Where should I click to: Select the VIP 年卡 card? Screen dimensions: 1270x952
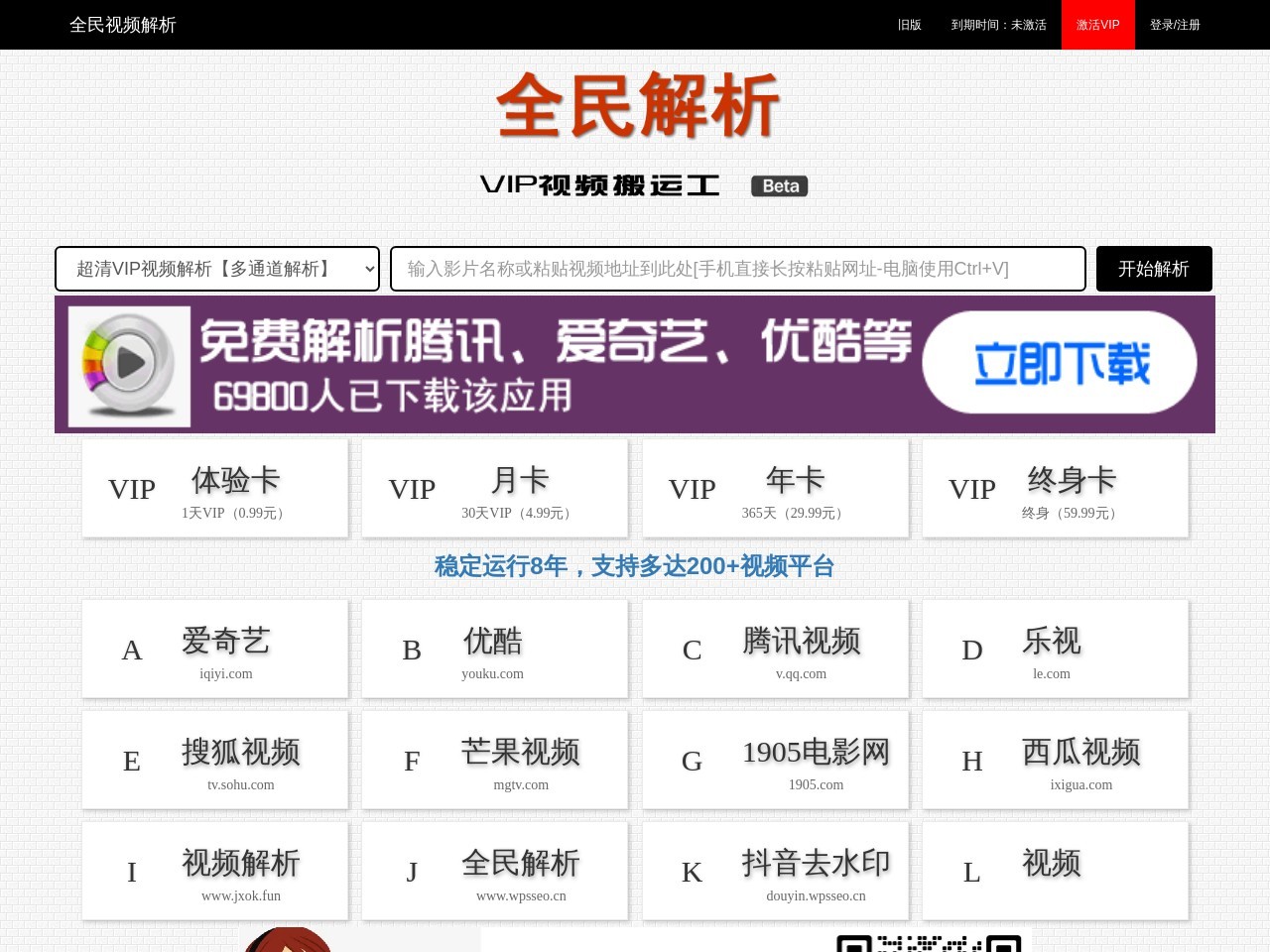pos(776,489)
